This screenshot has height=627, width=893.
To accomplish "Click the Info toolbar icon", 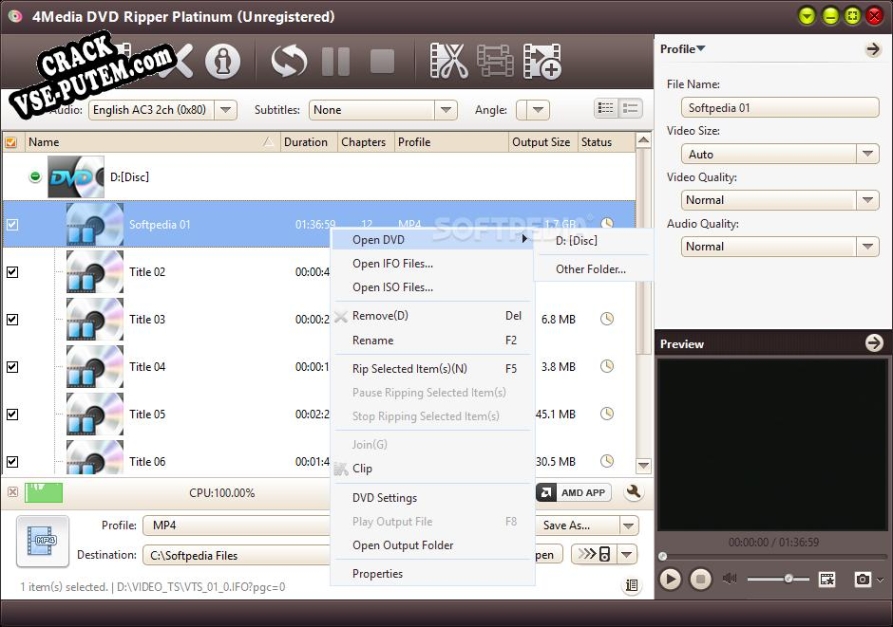I will pos(223,60).
